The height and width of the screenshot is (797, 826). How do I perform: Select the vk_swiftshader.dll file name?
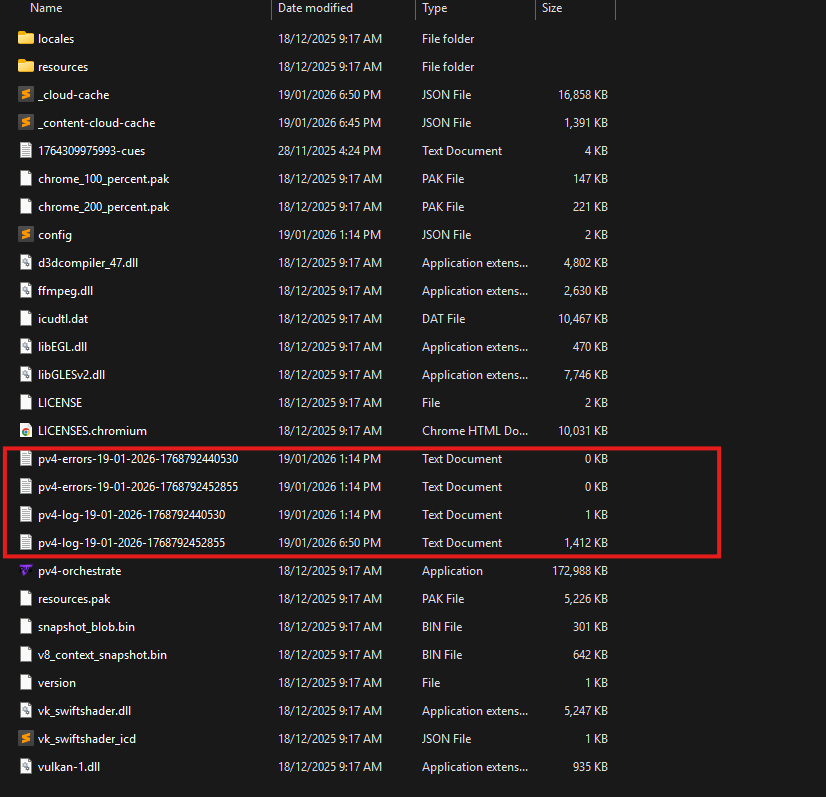(x=84, y=711)
